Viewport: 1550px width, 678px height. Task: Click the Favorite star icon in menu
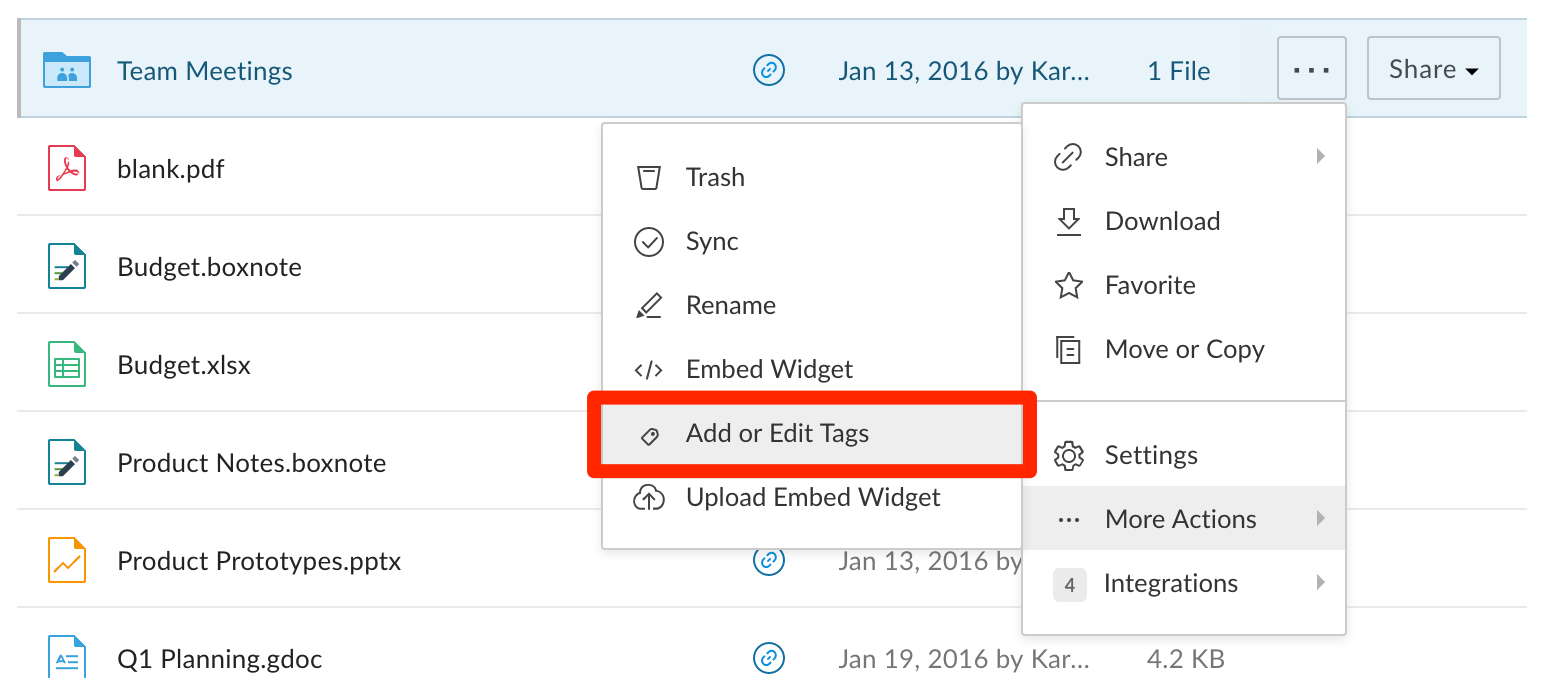point(1069,286)
